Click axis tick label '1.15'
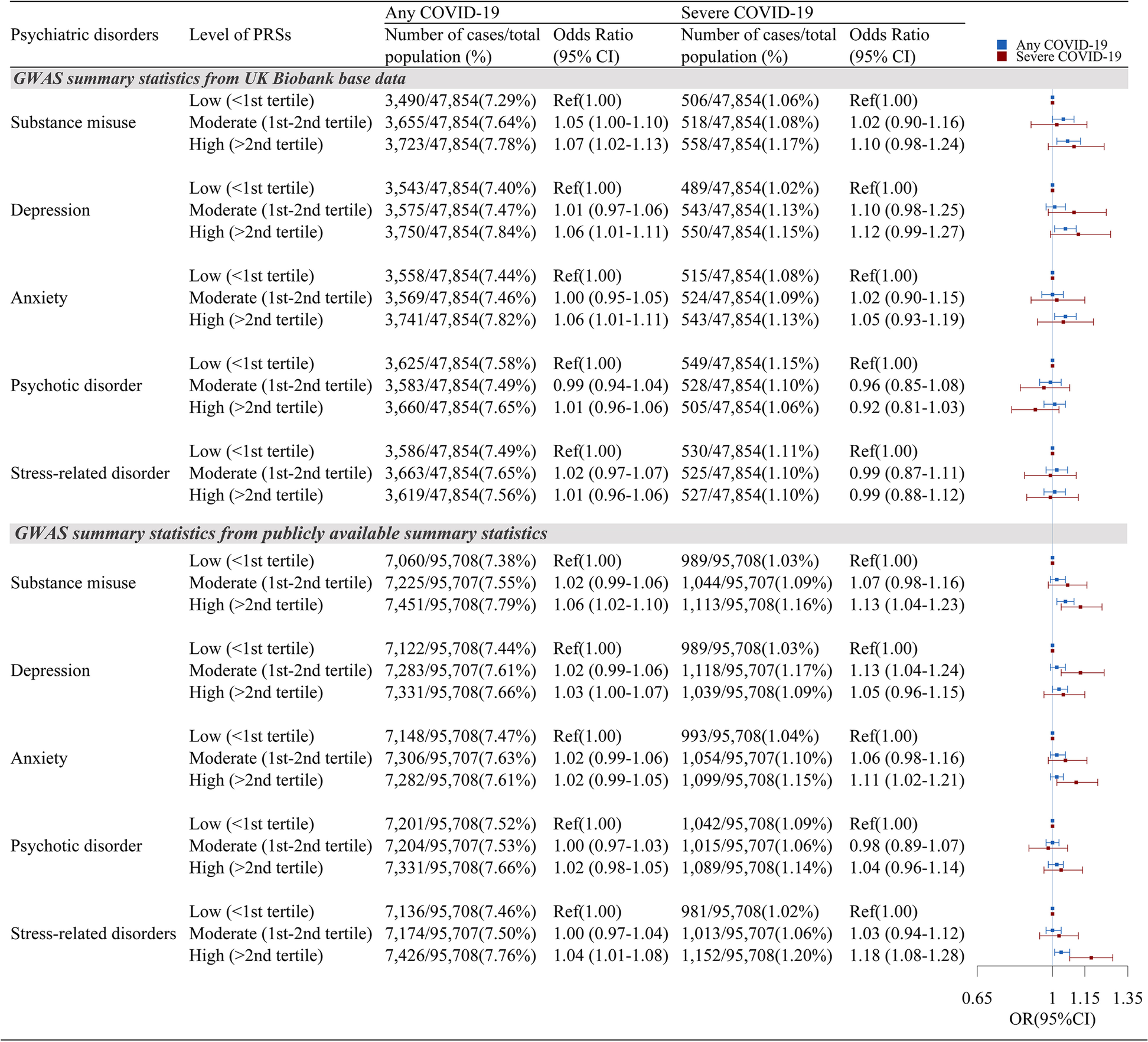Image resolution: width=1148 pixels, height=1042 pixels. click(1085, 998)
